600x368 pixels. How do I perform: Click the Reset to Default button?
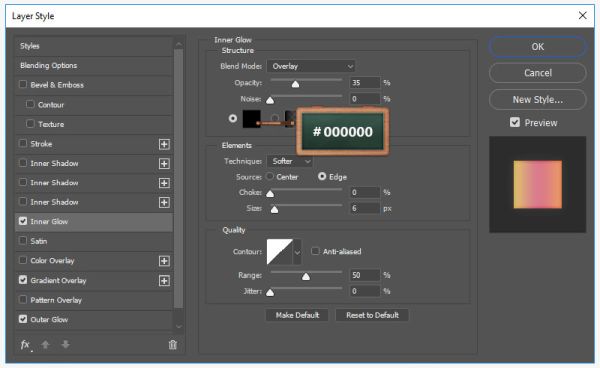372,315
